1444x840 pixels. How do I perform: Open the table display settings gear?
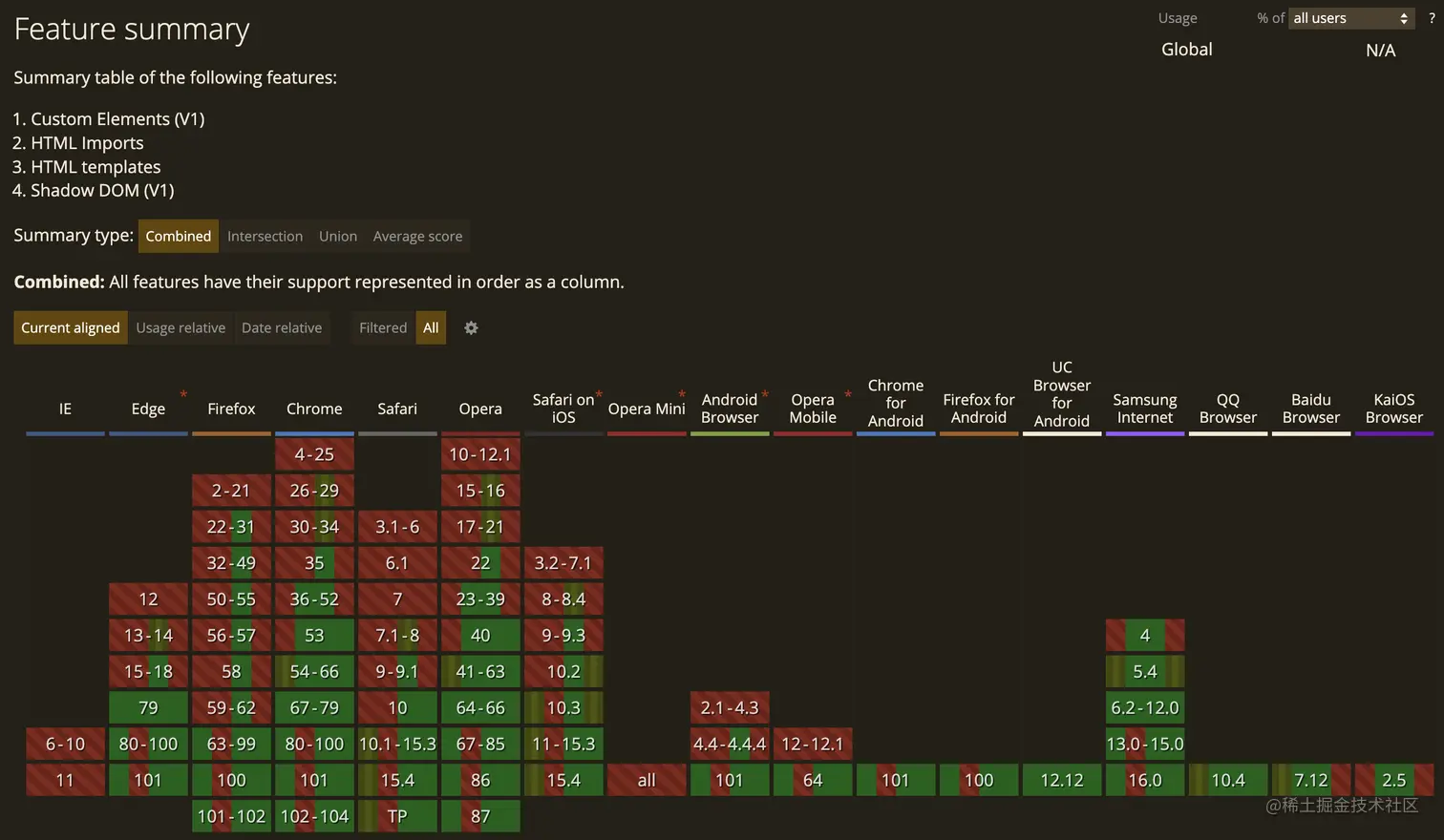[x=471, y=327]
